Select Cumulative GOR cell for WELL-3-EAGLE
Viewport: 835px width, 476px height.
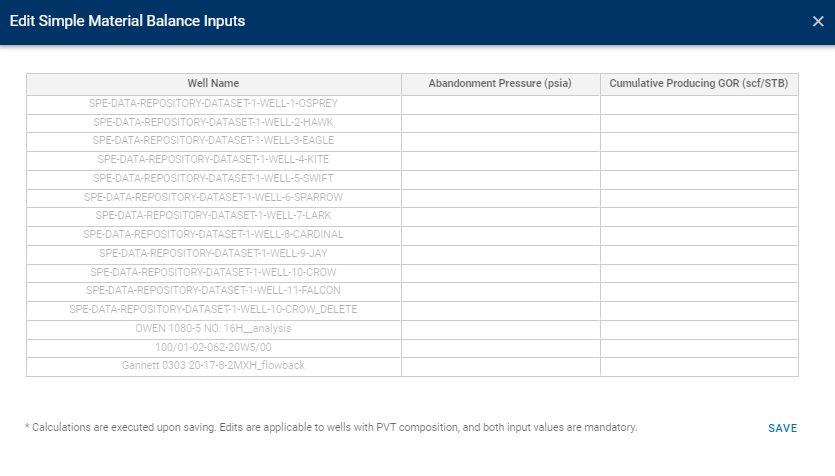pyautogui.click(x=699, y=140)
